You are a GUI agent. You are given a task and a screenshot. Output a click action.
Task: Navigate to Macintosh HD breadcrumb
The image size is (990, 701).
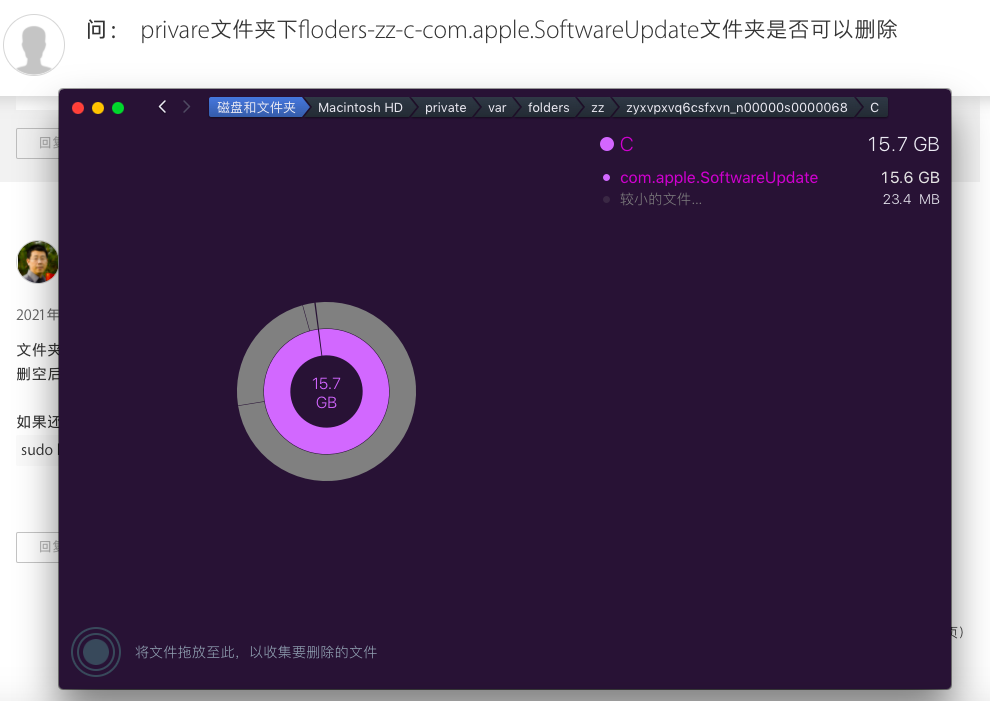click(360, 108)
